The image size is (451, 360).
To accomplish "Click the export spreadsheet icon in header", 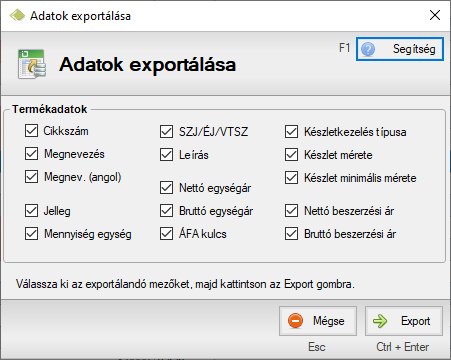I will coord(32,64).
